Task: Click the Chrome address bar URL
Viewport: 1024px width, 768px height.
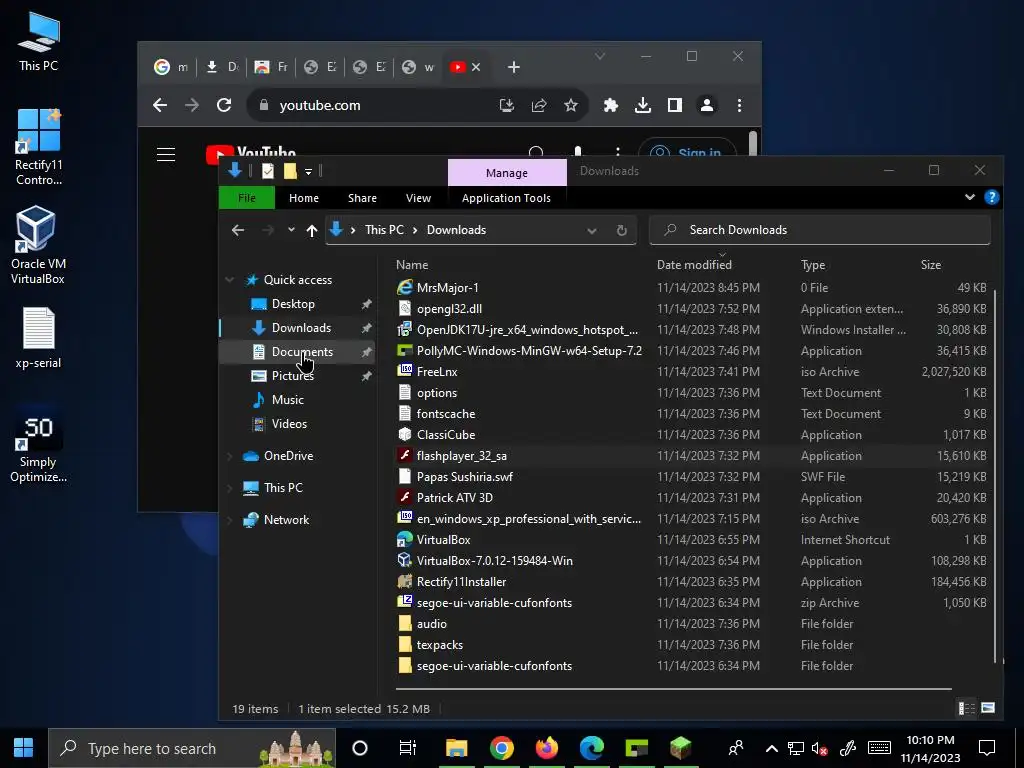Action: tap(319, 105)
